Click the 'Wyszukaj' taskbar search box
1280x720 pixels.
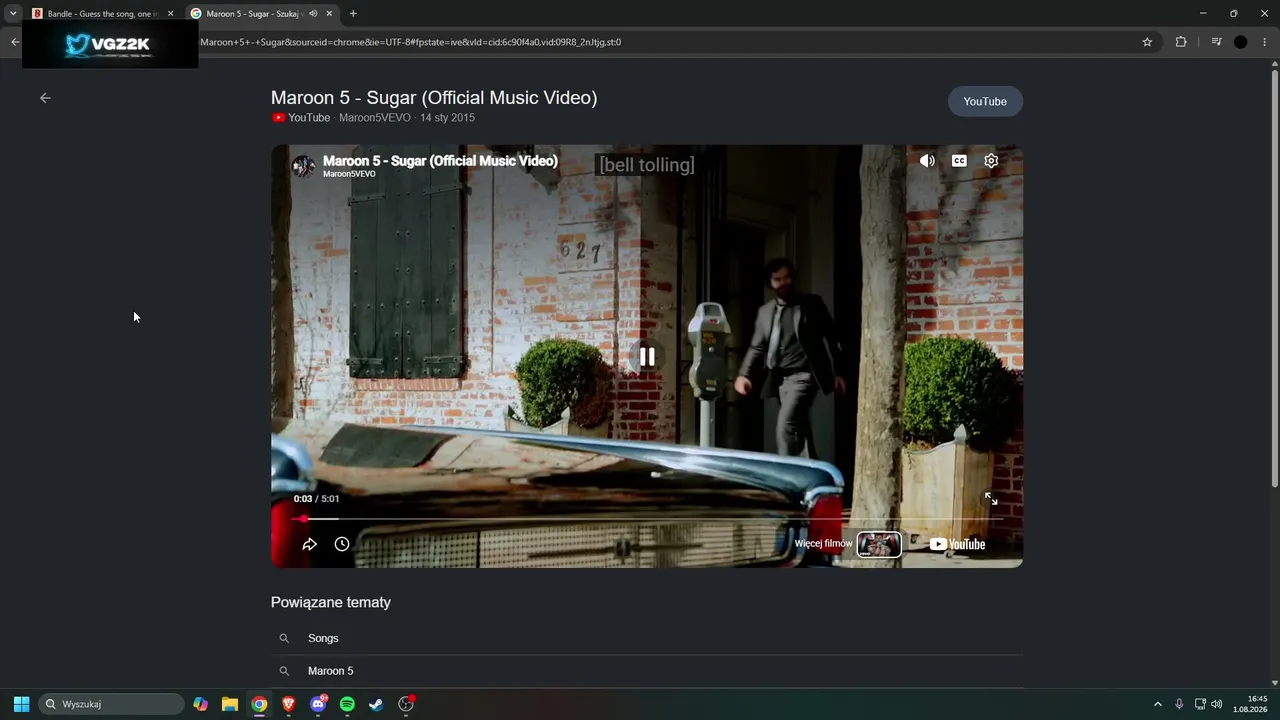(x=111, y=704)
